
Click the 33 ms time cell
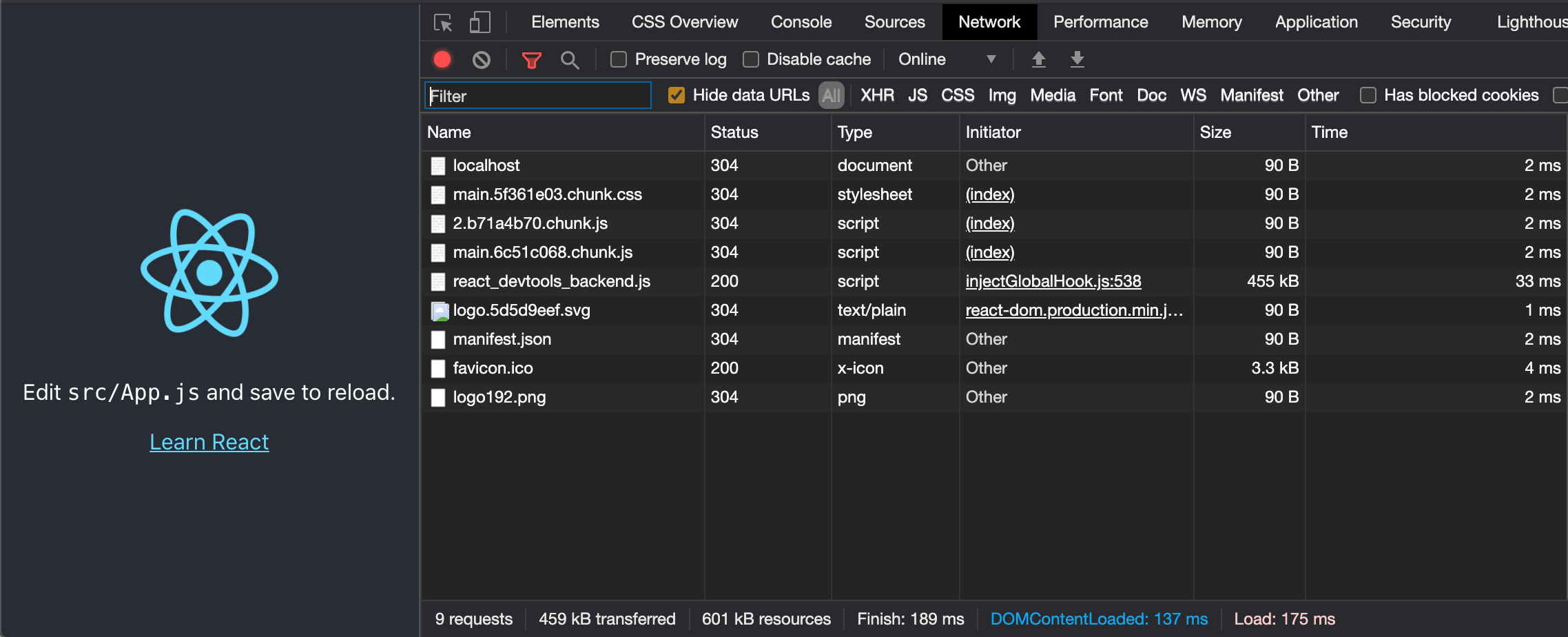[1538, 281]
